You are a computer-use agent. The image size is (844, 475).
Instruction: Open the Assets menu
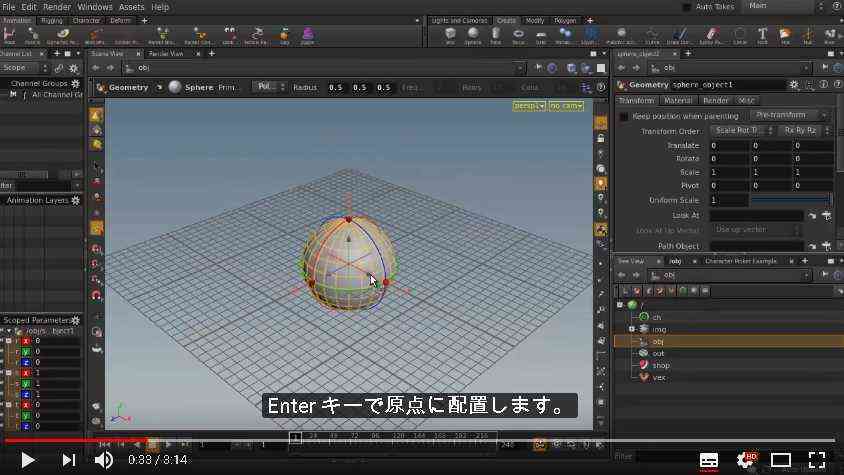pos(131,7)
